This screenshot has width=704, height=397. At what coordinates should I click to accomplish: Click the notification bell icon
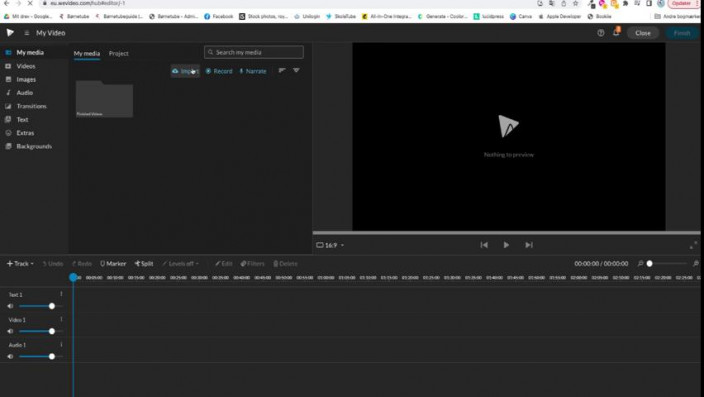pyautogui.click(x=616, y=32)
